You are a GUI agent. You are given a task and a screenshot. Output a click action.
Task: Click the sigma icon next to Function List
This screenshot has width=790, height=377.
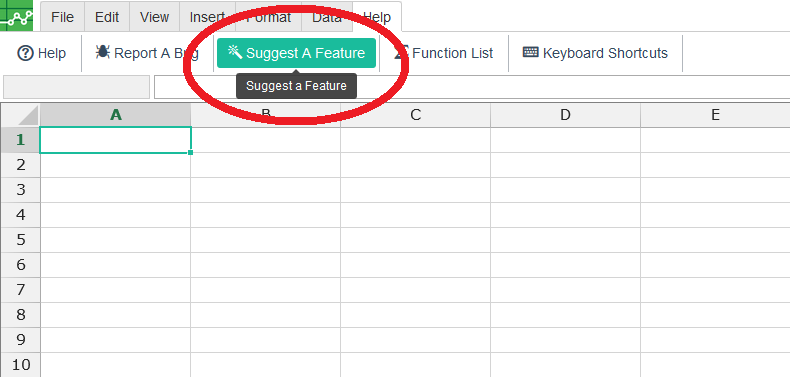pyautogui.click(x=402, y=52)
